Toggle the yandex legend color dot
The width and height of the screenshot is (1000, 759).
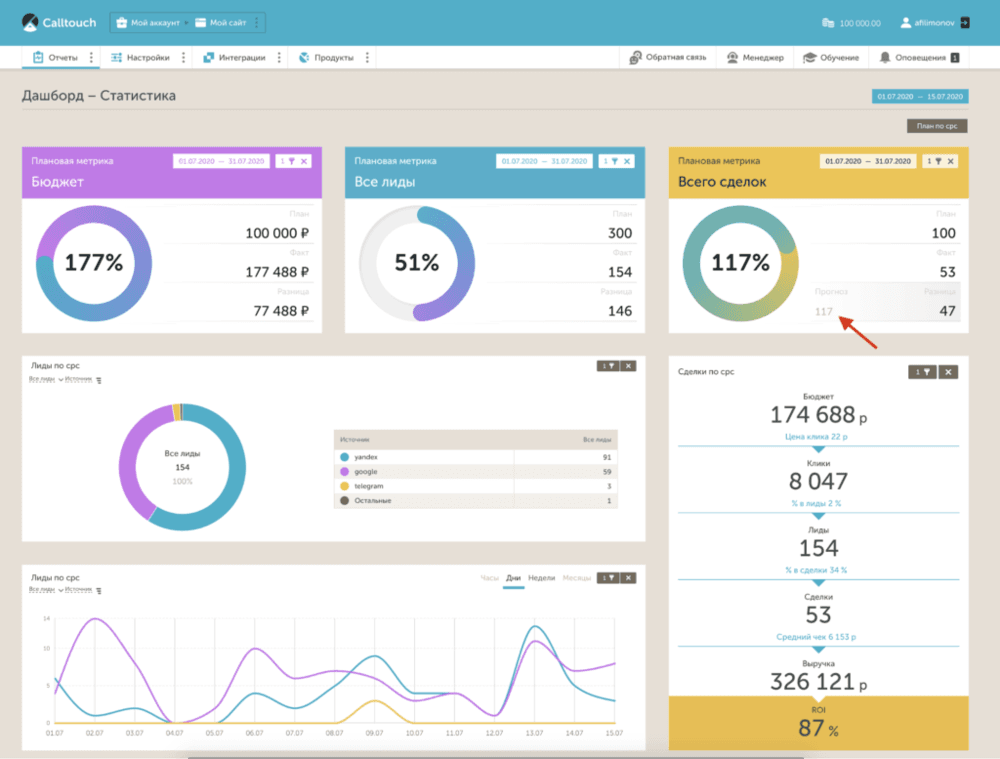(344, 457)
